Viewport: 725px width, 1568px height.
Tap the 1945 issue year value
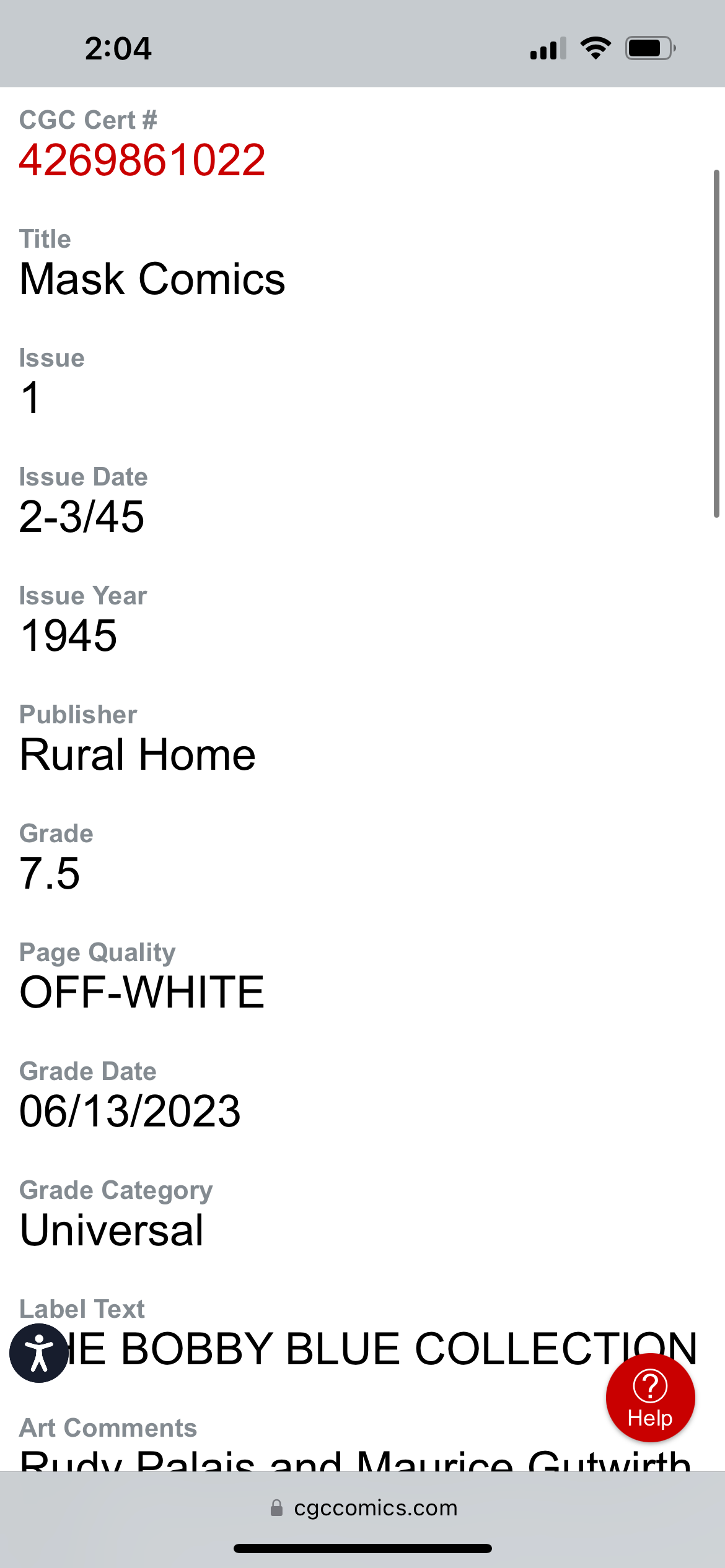pyautogui.click(x=68, y=636)
